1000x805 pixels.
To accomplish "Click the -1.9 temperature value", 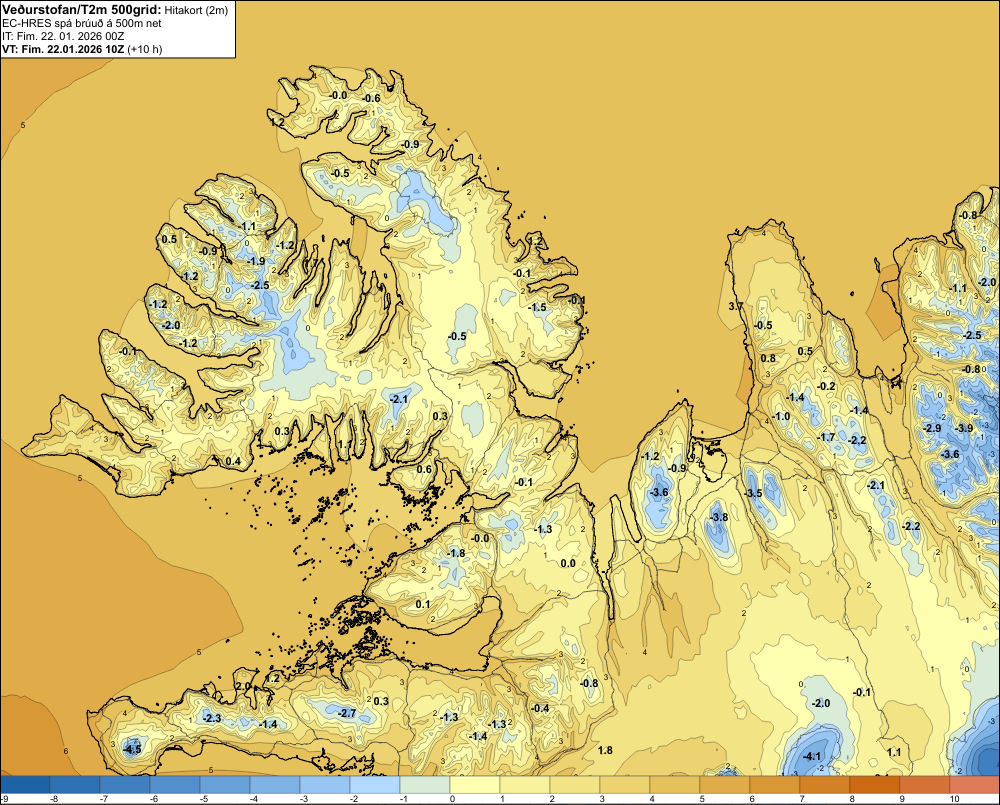I will click(x=256, y=261).
